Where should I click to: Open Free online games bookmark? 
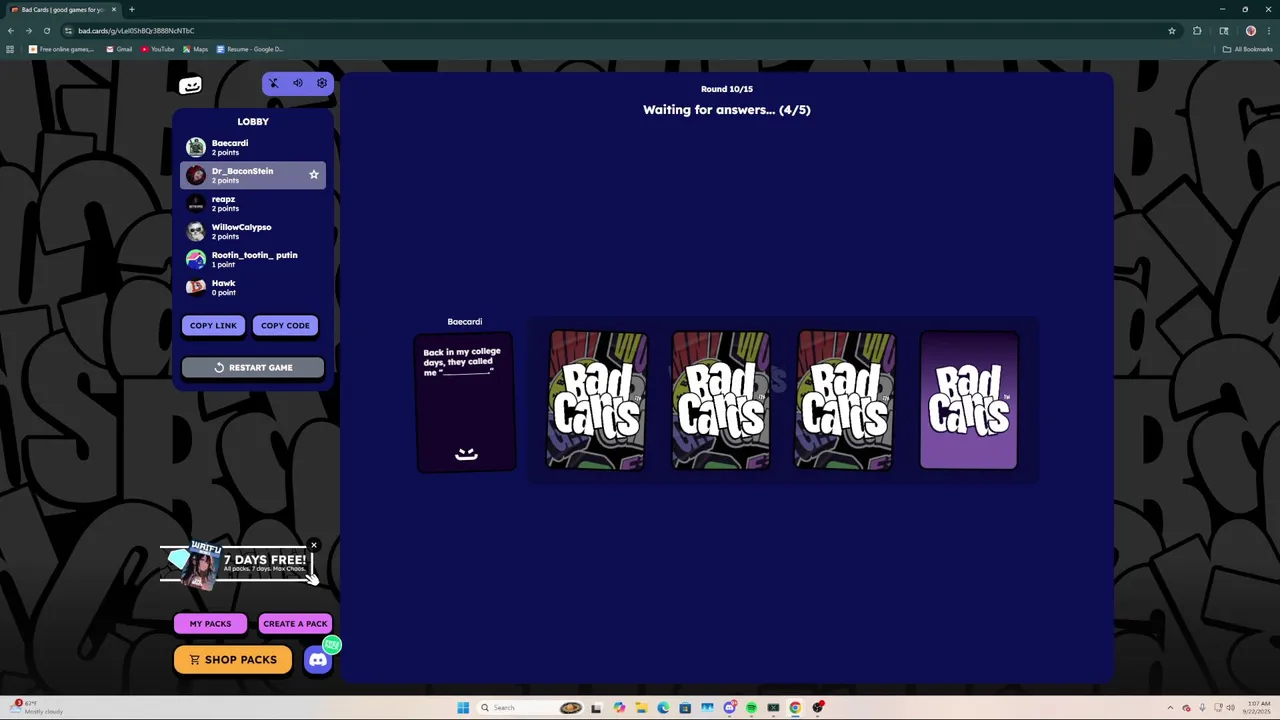[x=61, y=49]
